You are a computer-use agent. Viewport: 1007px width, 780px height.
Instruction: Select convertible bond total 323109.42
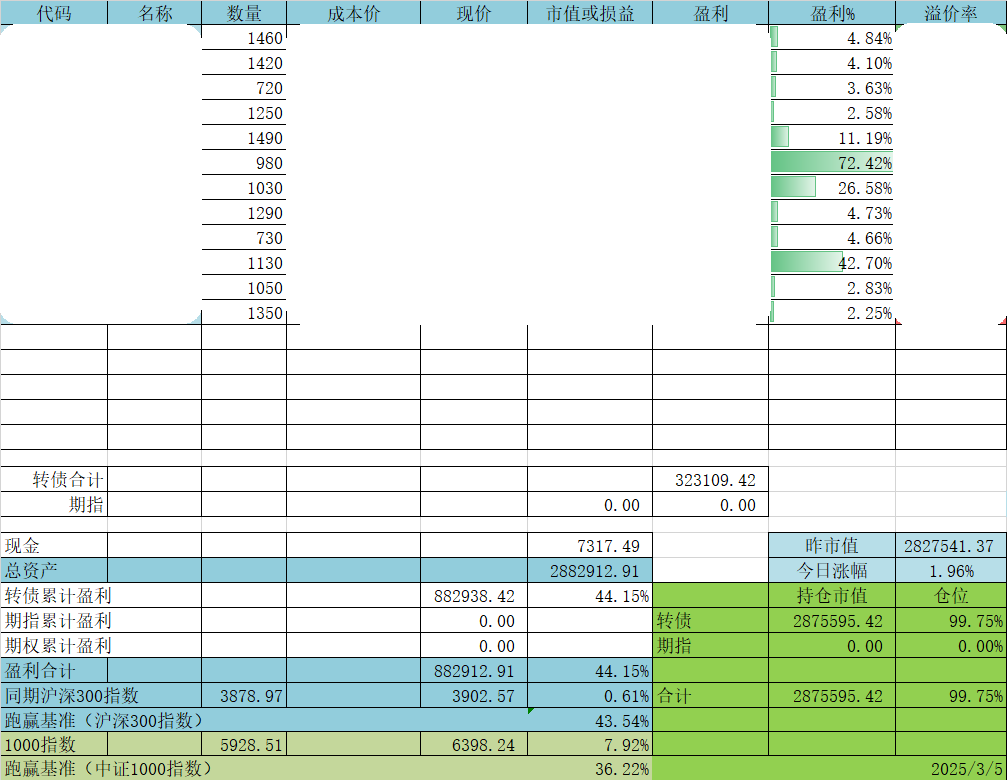click(x=710, y=479)
